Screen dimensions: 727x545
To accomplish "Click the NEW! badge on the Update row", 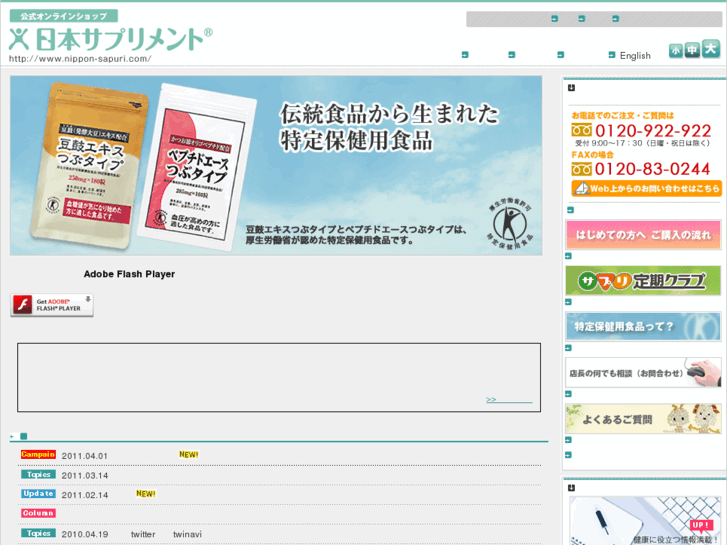I will tap(146, 494).
